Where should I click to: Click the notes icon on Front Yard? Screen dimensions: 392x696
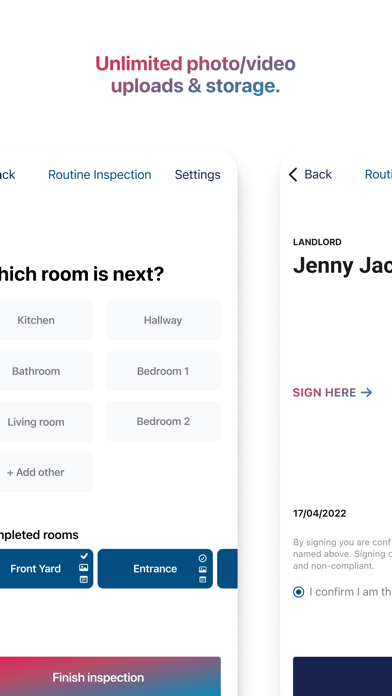point(84,579)
